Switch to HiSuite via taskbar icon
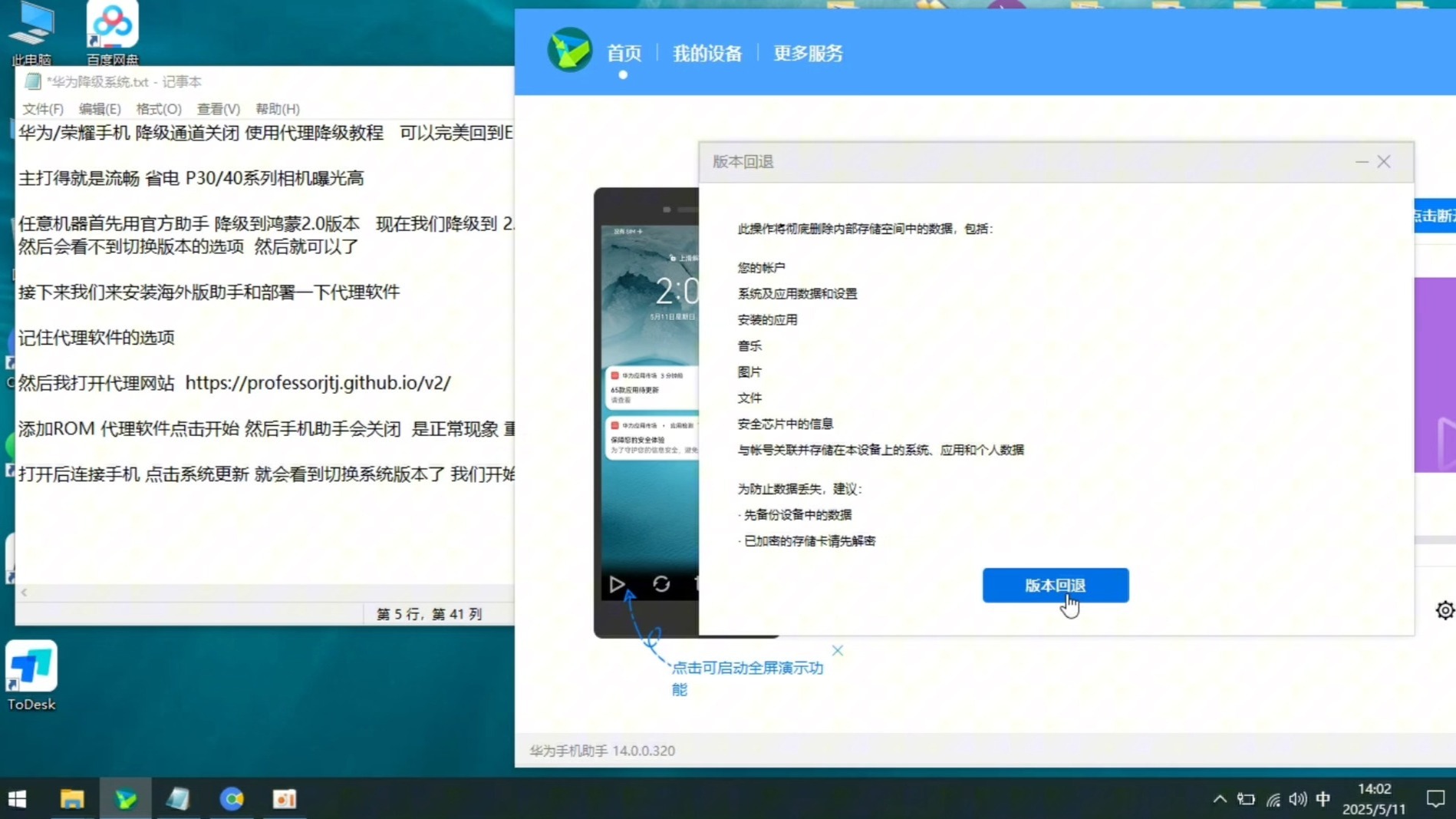 pos(126,799)
